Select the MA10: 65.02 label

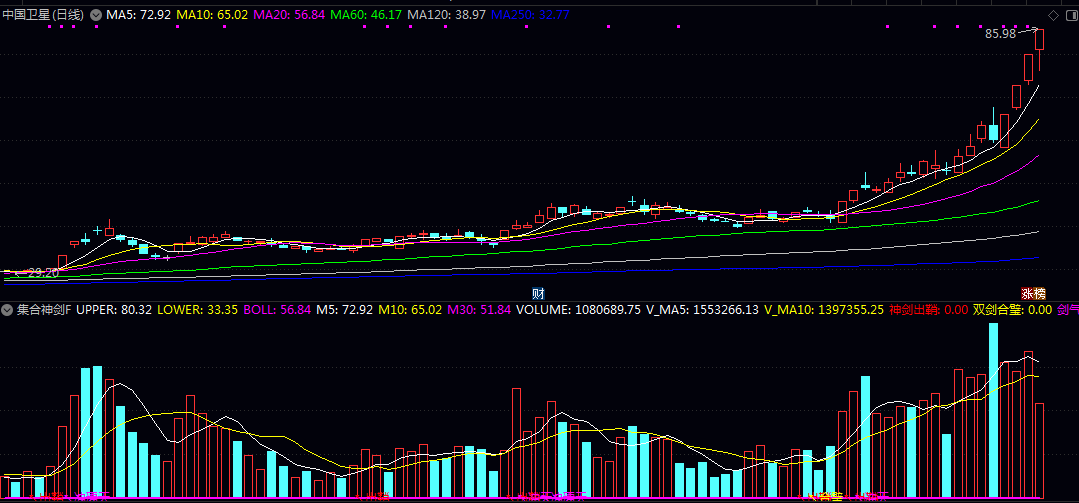tap(212, 14)
